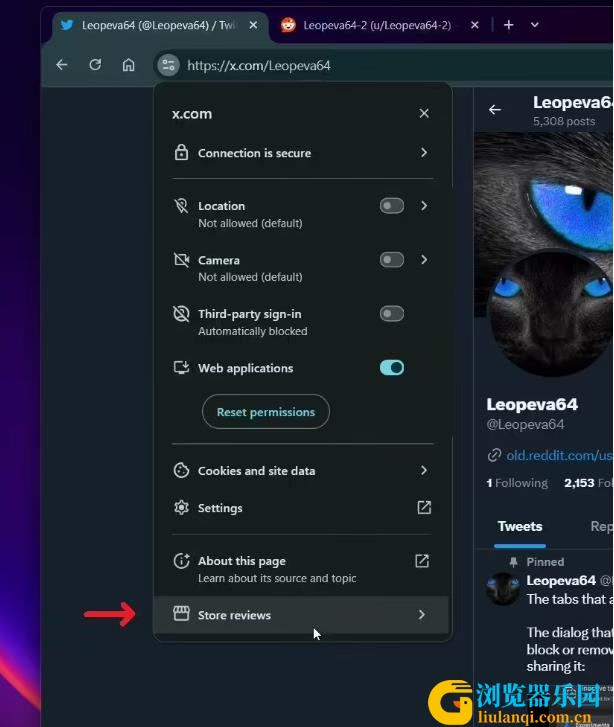Select the Replies tab

[601, 527]
